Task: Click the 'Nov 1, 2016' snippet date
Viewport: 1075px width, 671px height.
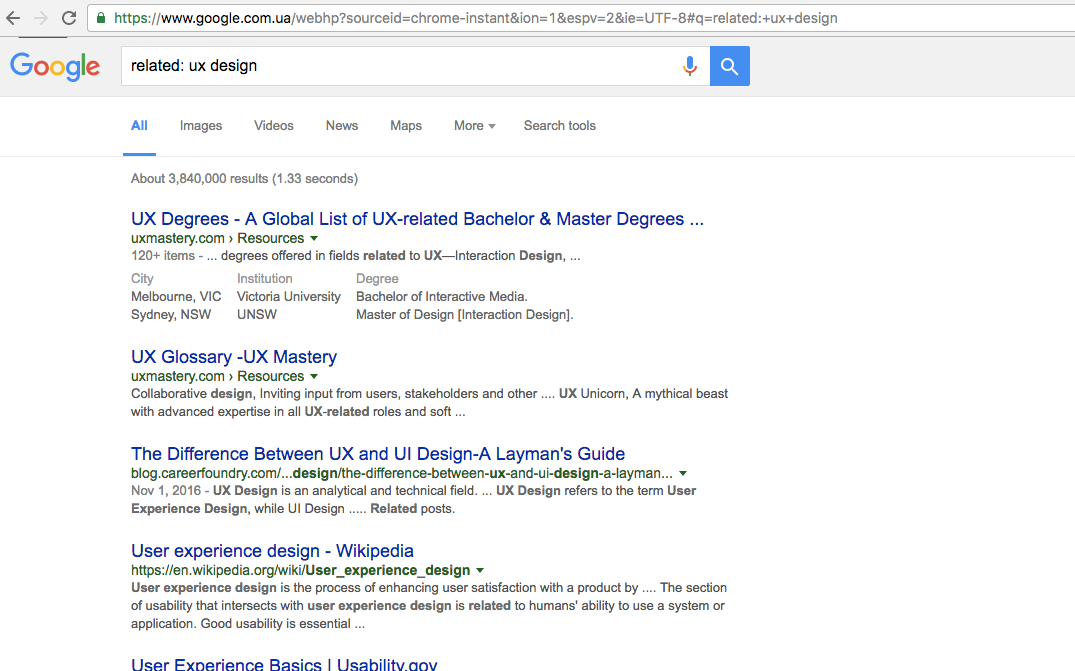Action: [166, 490]
